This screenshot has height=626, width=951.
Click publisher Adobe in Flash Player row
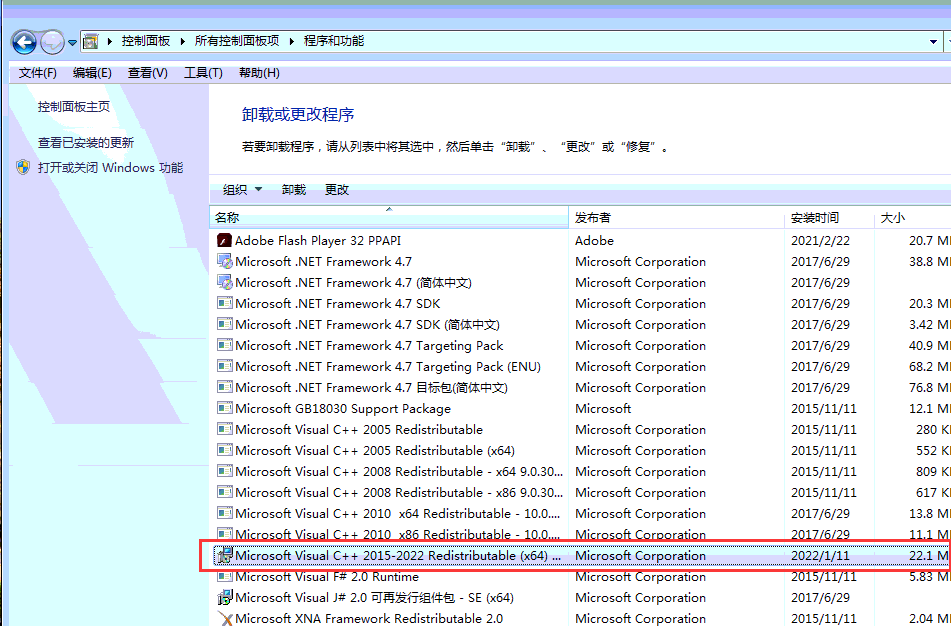pos(594,241)
